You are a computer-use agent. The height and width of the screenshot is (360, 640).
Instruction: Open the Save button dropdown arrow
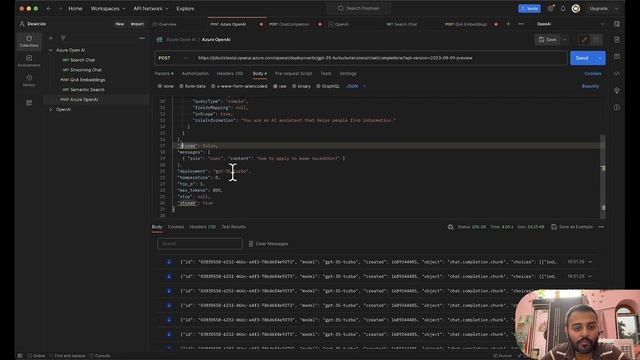click(x=564, y=40)
